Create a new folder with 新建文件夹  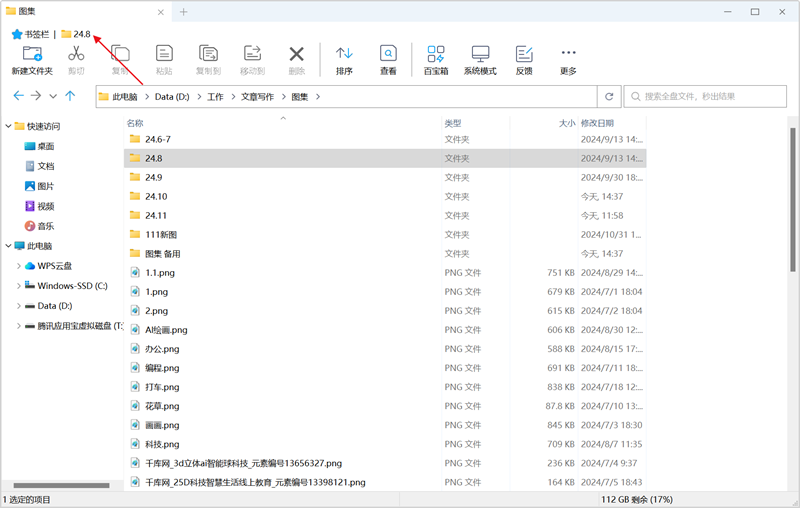[32, 60]
